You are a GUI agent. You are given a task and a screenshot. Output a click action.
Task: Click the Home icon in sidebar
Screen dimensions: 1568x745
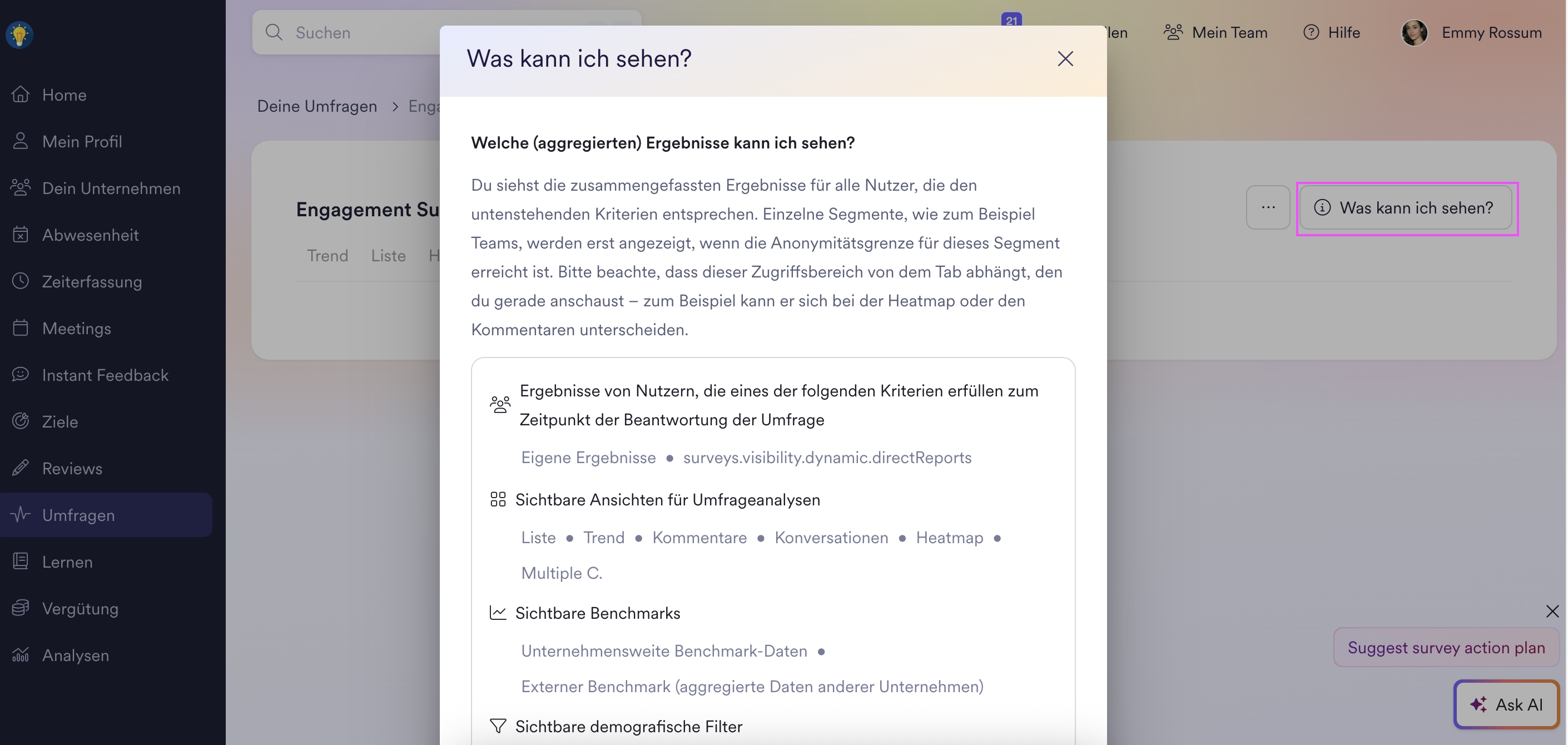(x=21, y=95)
